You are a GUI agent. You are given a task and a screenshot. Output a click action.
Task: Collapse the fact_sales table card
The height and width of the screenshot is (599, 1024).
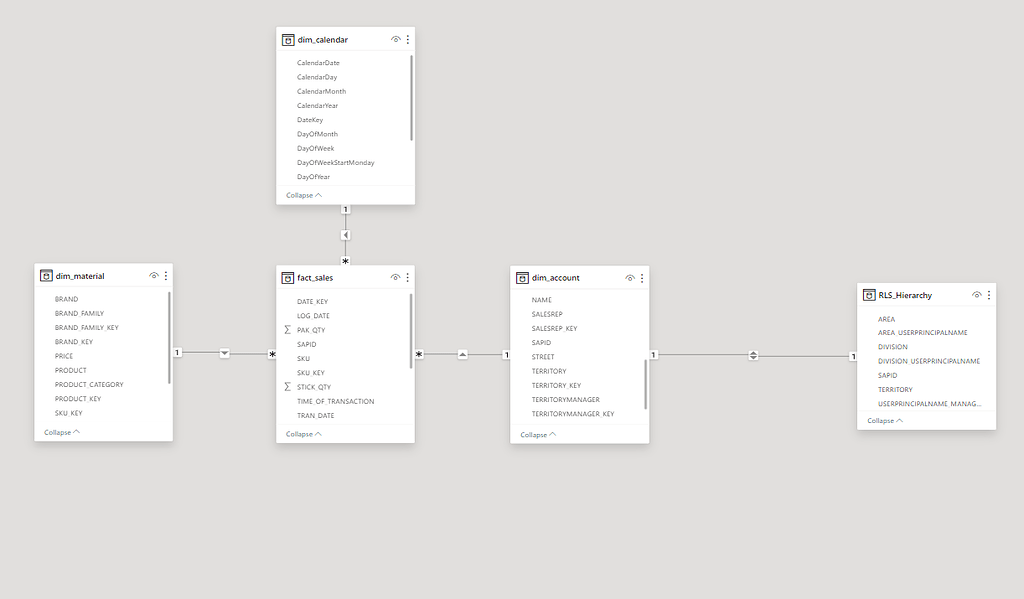(301, 434)
